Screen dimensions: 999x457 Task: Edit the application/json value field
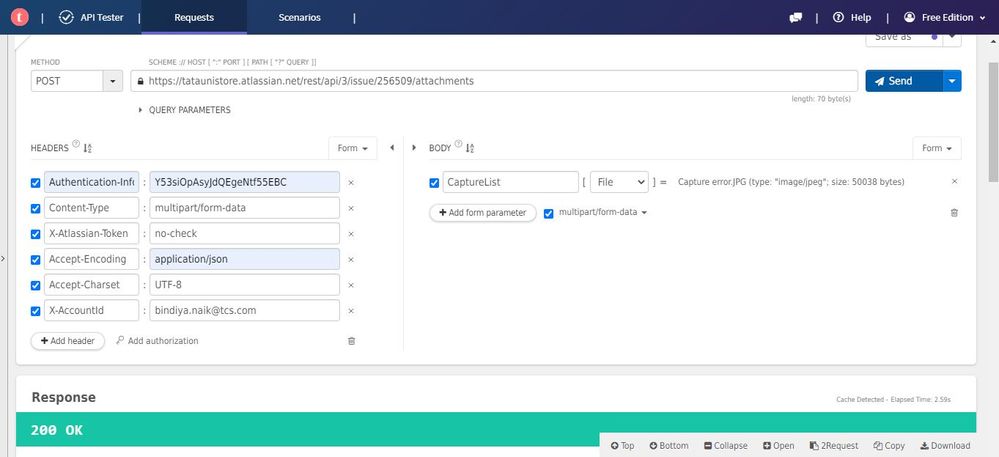(245, 259)
